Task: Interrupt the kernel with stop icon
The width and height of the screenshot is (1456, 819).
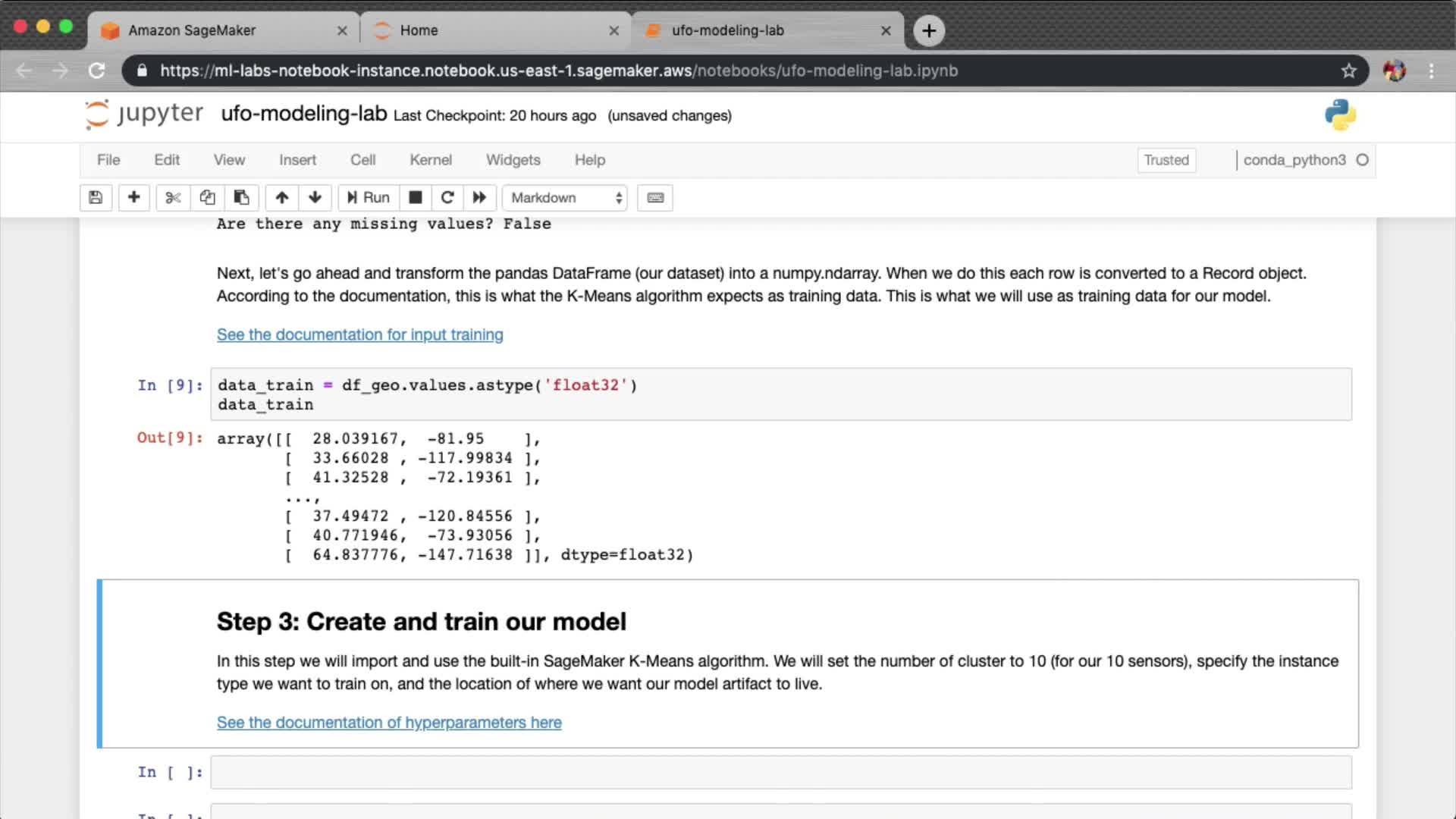Action: pyautogui.click(x=415, y=198)
